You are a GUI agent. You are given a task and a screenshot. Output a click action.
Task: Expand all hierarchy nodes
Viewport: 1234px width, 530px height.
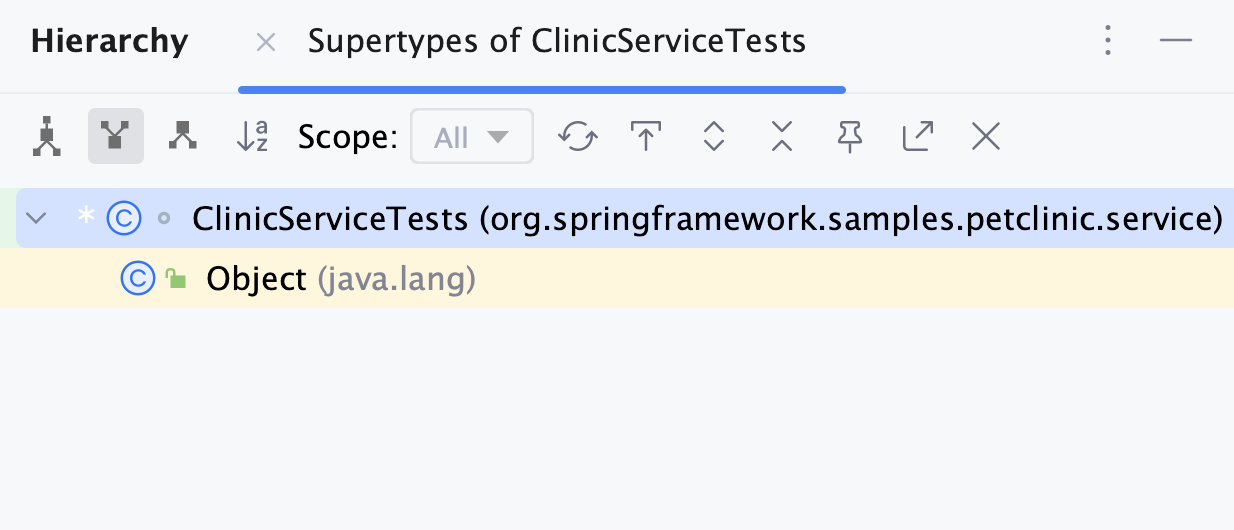[x=713, y=136]
